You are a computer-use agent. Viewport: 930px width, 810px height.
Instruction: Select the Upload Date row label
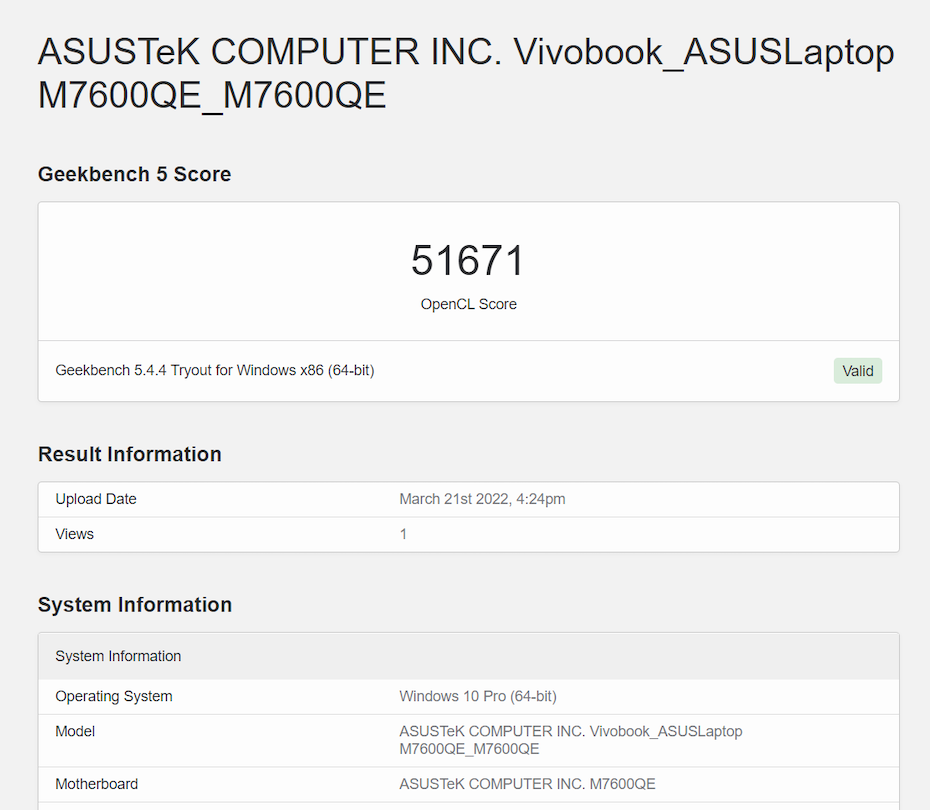96,499
